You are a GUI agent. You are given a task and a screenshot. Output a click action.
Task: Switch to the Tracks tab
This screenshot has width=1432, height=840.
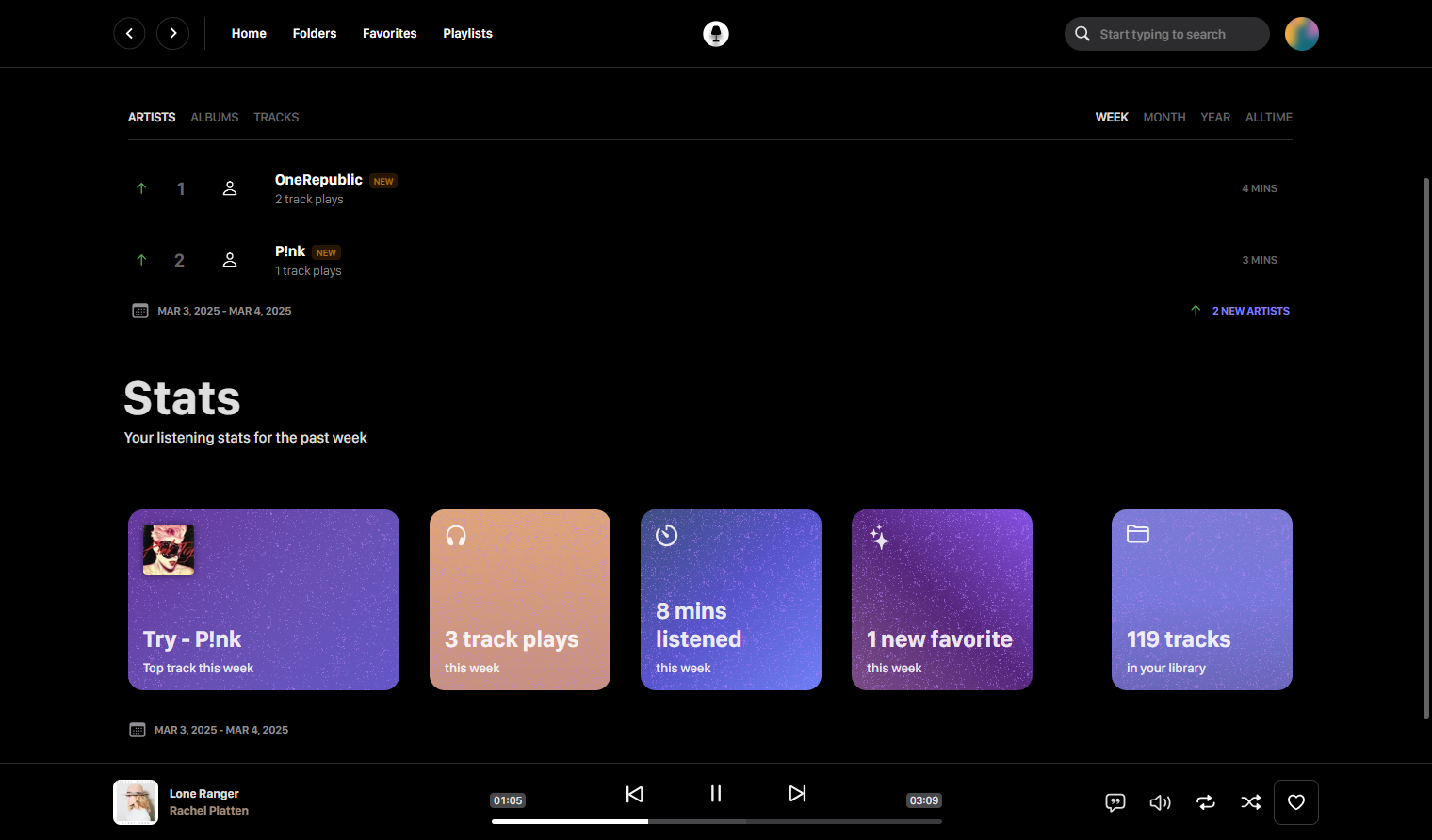click(x=276, y=117)
